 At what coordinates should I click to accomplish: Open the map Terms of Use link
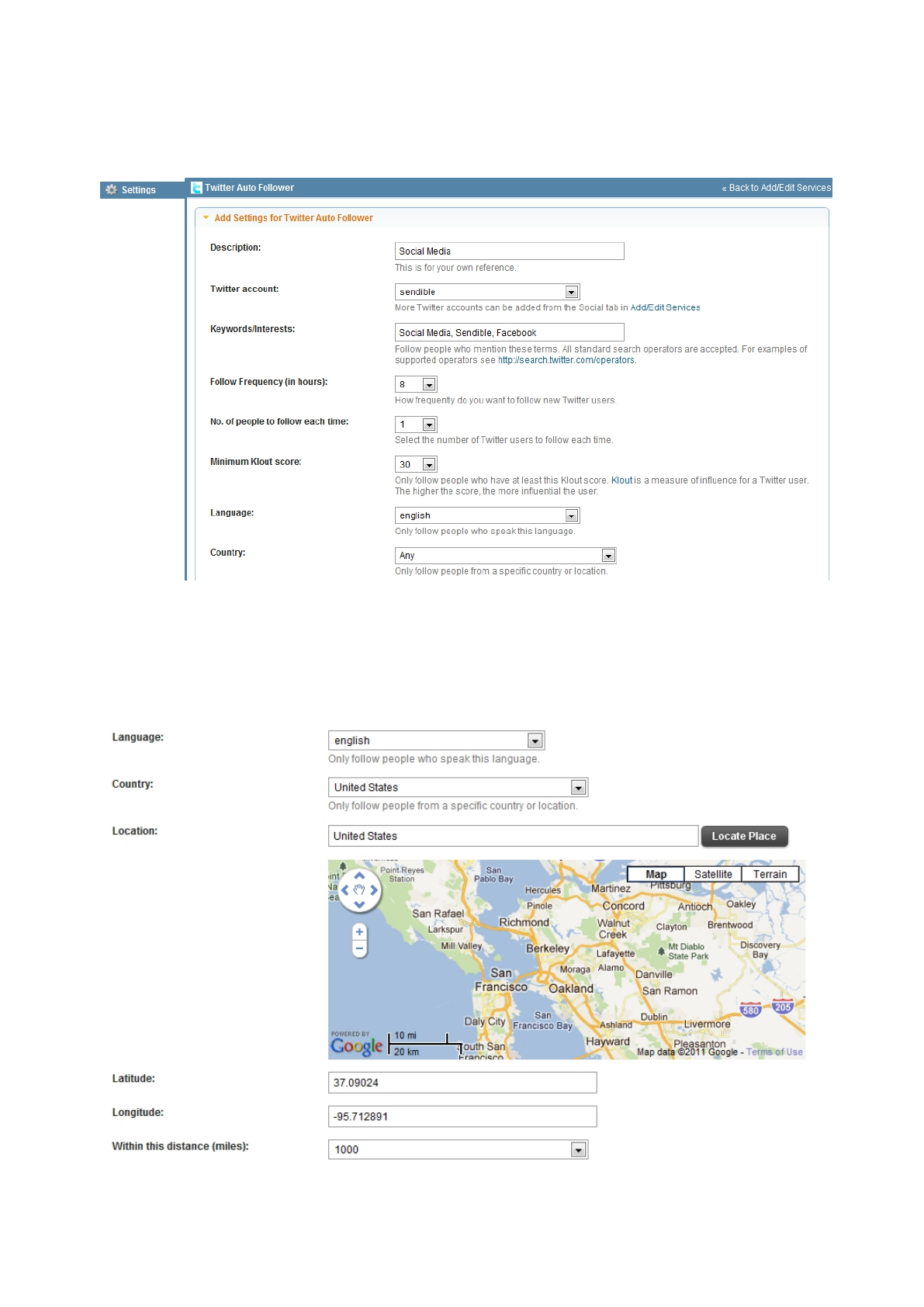click(x=774, y=1052)
